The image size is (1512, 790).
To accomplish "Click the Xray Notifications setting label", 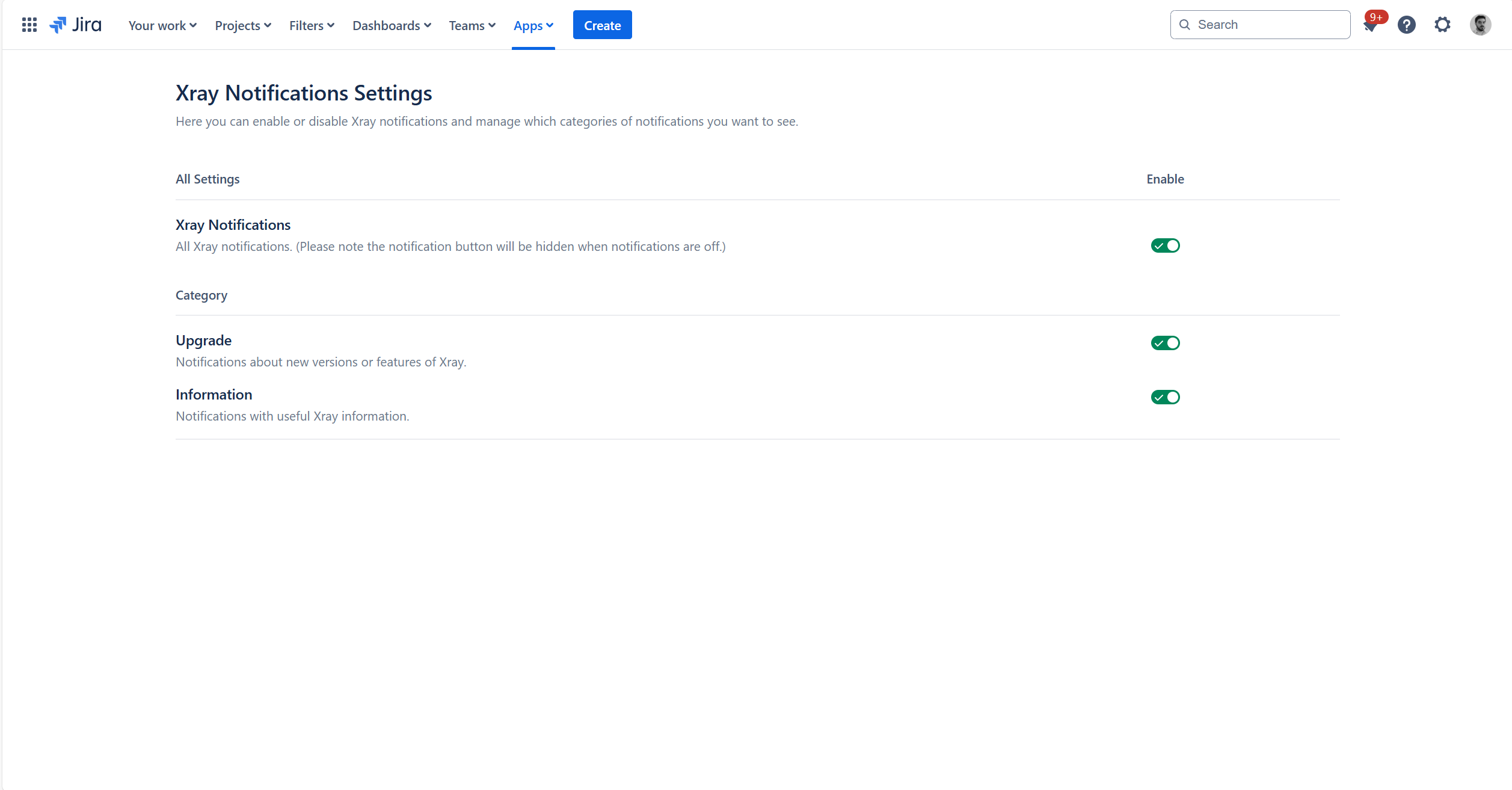I will click(233, 225).
